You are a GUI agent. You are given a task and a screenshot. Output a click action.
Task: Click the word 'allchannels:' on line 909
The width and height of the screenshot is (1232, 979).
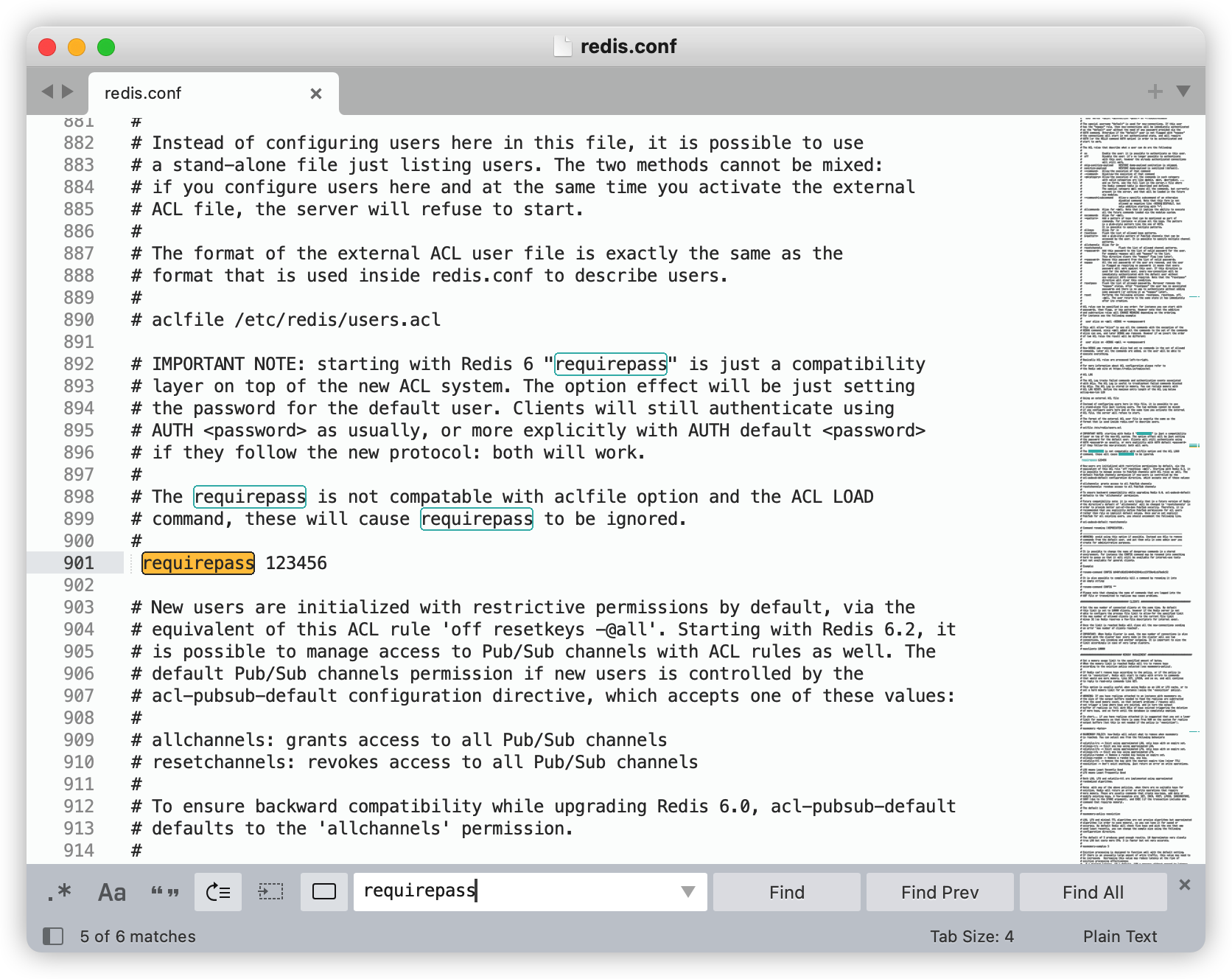pos(214,740)
